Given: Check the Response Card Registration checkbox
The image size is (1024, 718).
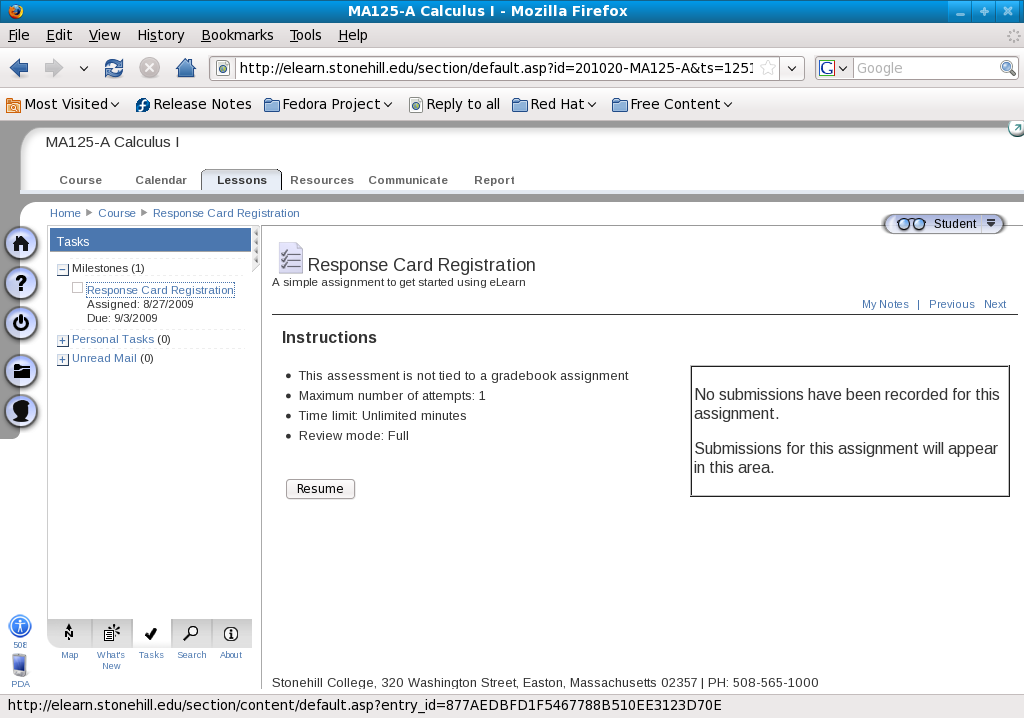Looking at the screenshot, I should coord(78,288).
